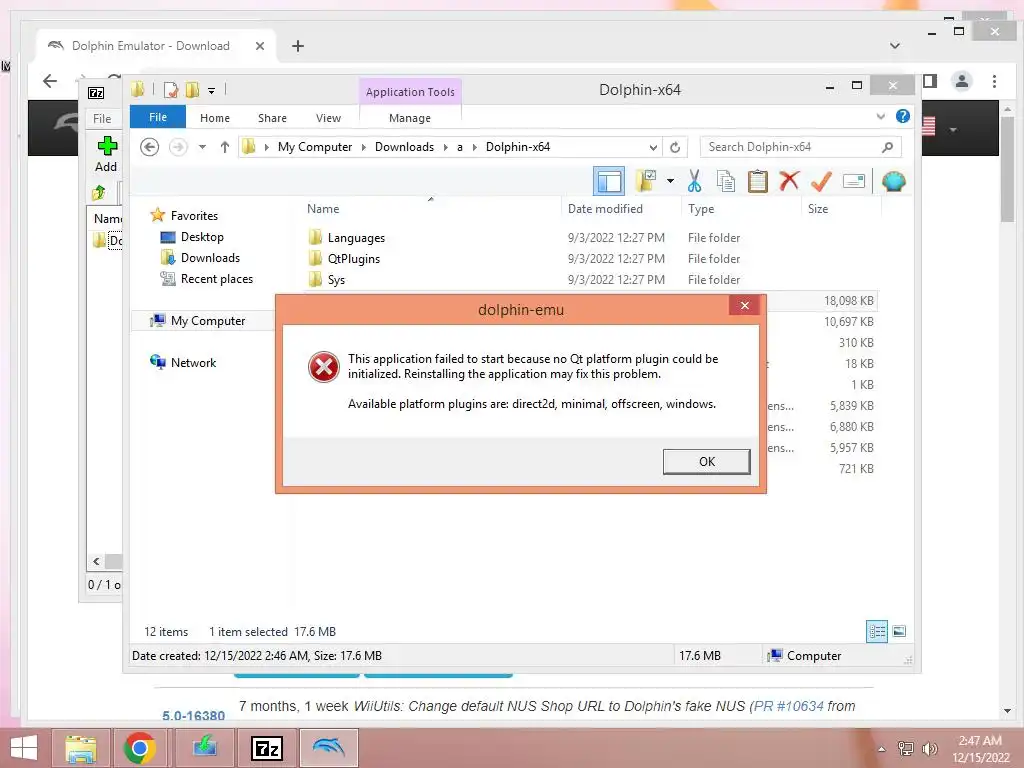1024x768 pixels.
Task: Switch to Details view in status bar
Action: (876, 632)
